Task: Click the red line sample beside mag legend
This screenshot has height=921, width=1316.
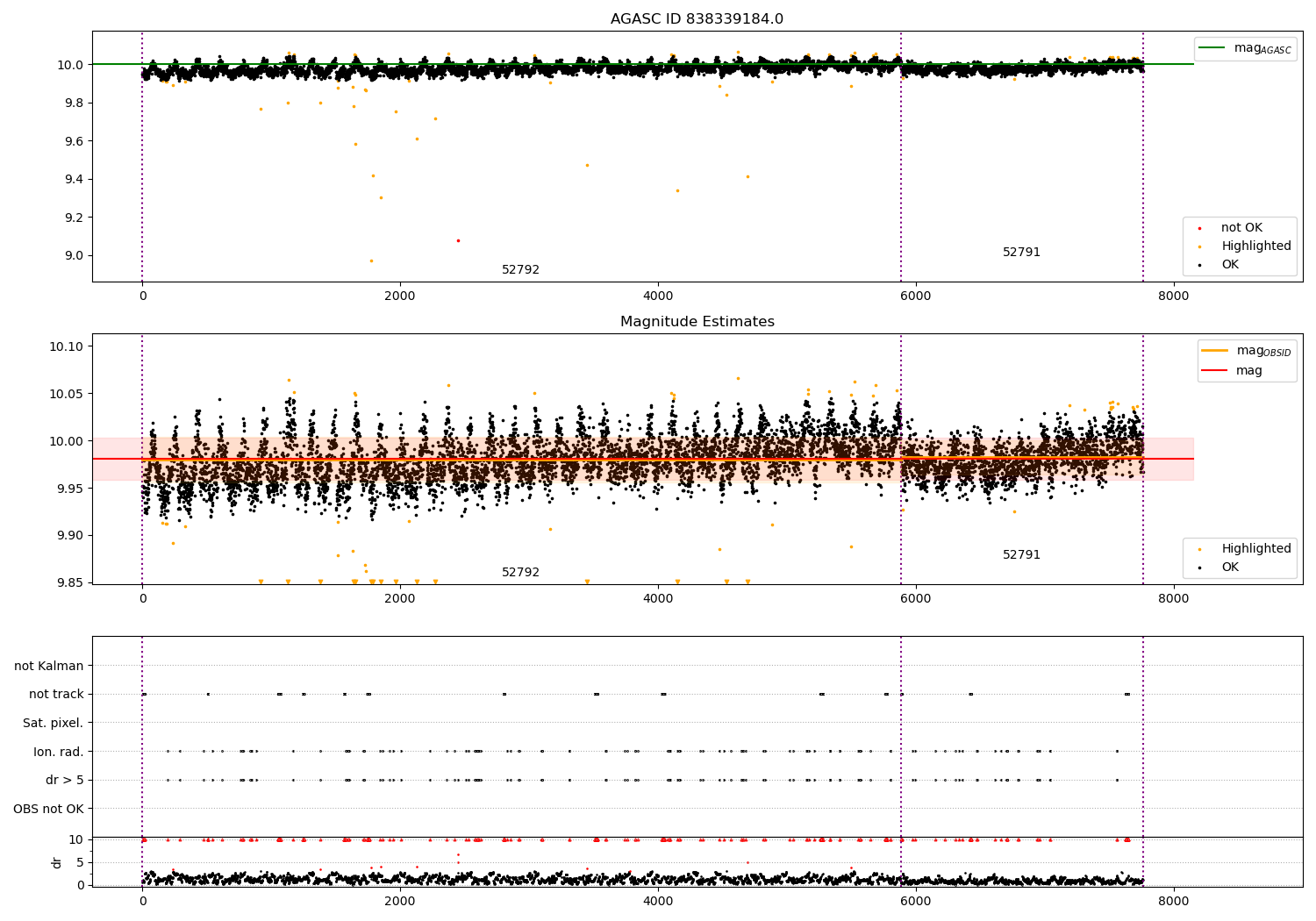Action: [x=1214, y=371]
